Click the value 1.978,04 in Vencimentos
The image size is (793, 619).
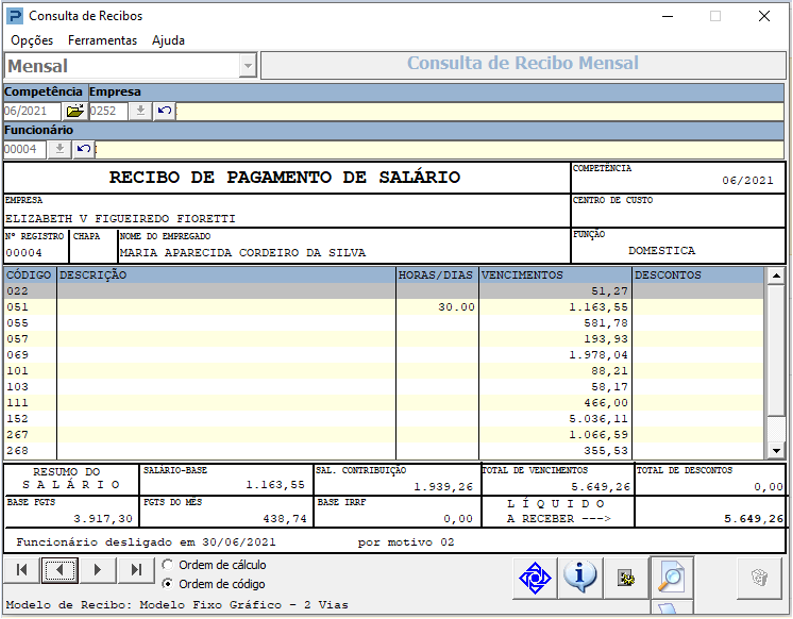(598, 355)
